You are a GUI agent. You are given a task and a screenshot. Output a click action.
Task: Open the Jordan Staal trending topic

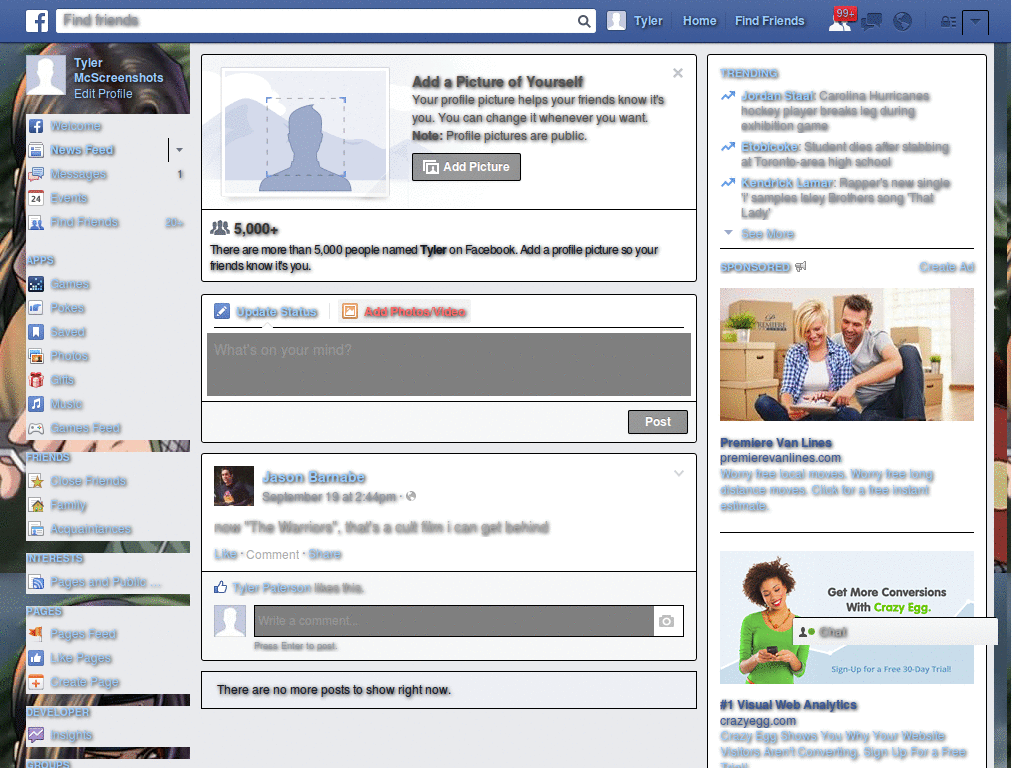coord(778,96)
